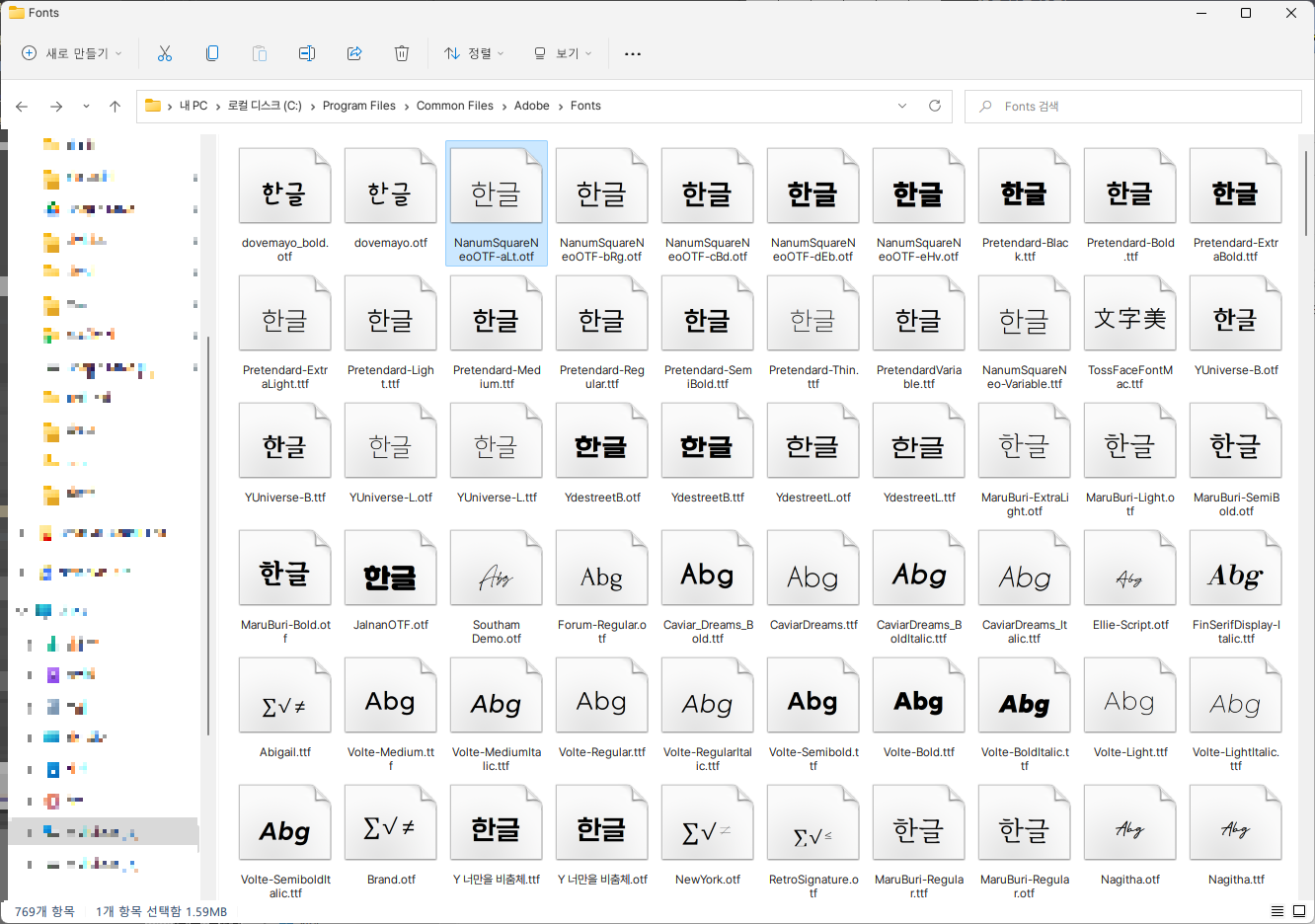Select Pretendard-Black.ttf file
Viewport: 1315px width, 924px height.
(1024, 203)
